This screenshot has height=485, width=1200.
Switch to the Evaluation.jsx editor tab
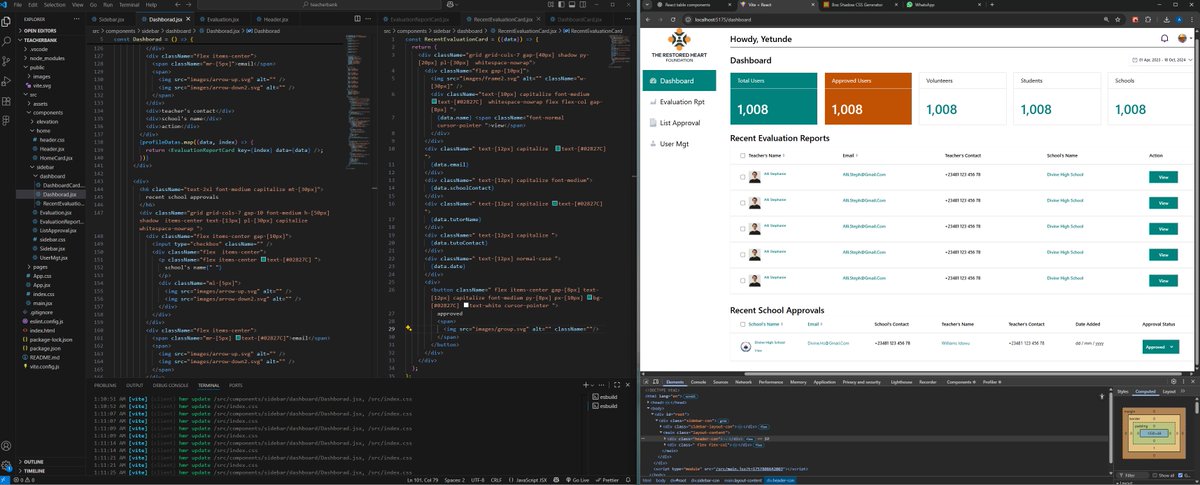coord(223,19)
